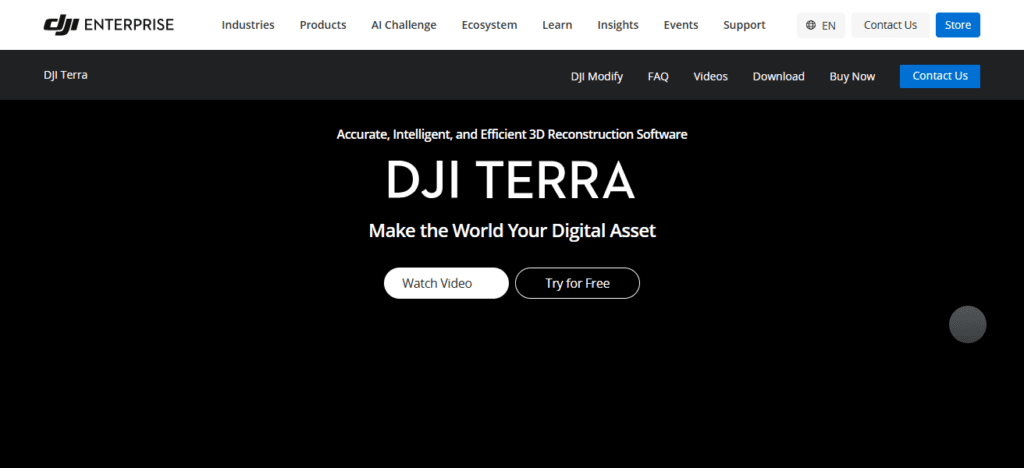Go to DJI Modify link
1024x468 pixels.
597,76
